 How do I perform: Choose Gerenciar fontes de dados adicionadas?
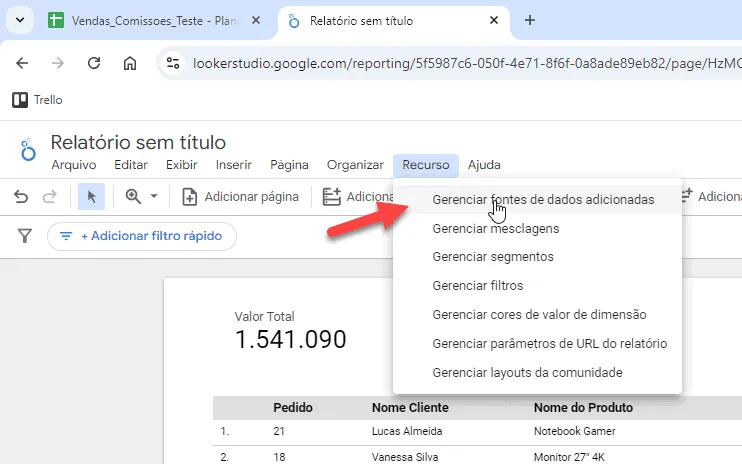coord(538,200)
